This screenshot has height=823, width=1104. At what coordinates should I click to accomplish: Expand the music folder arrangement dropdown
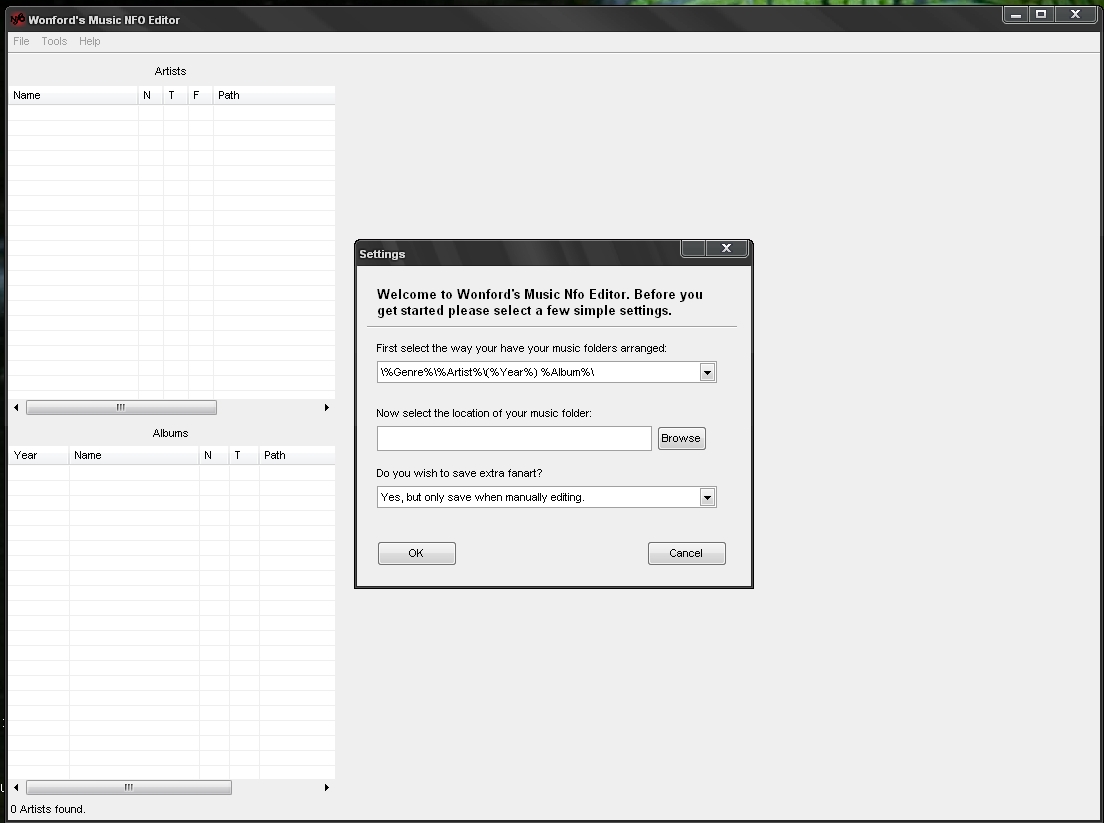pos(708,372)
